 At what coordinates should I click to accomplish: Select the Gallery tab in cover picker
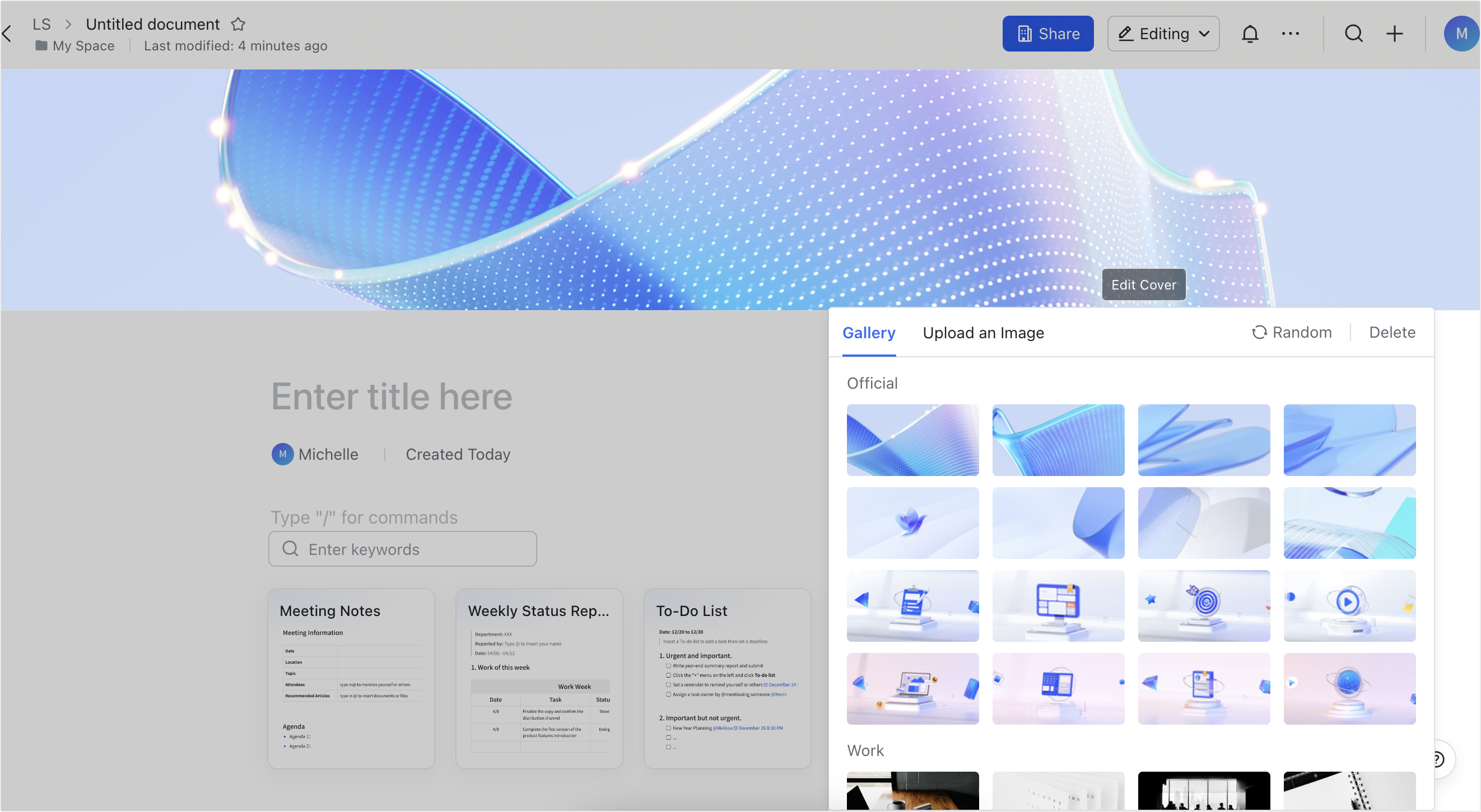pos(869,333)
